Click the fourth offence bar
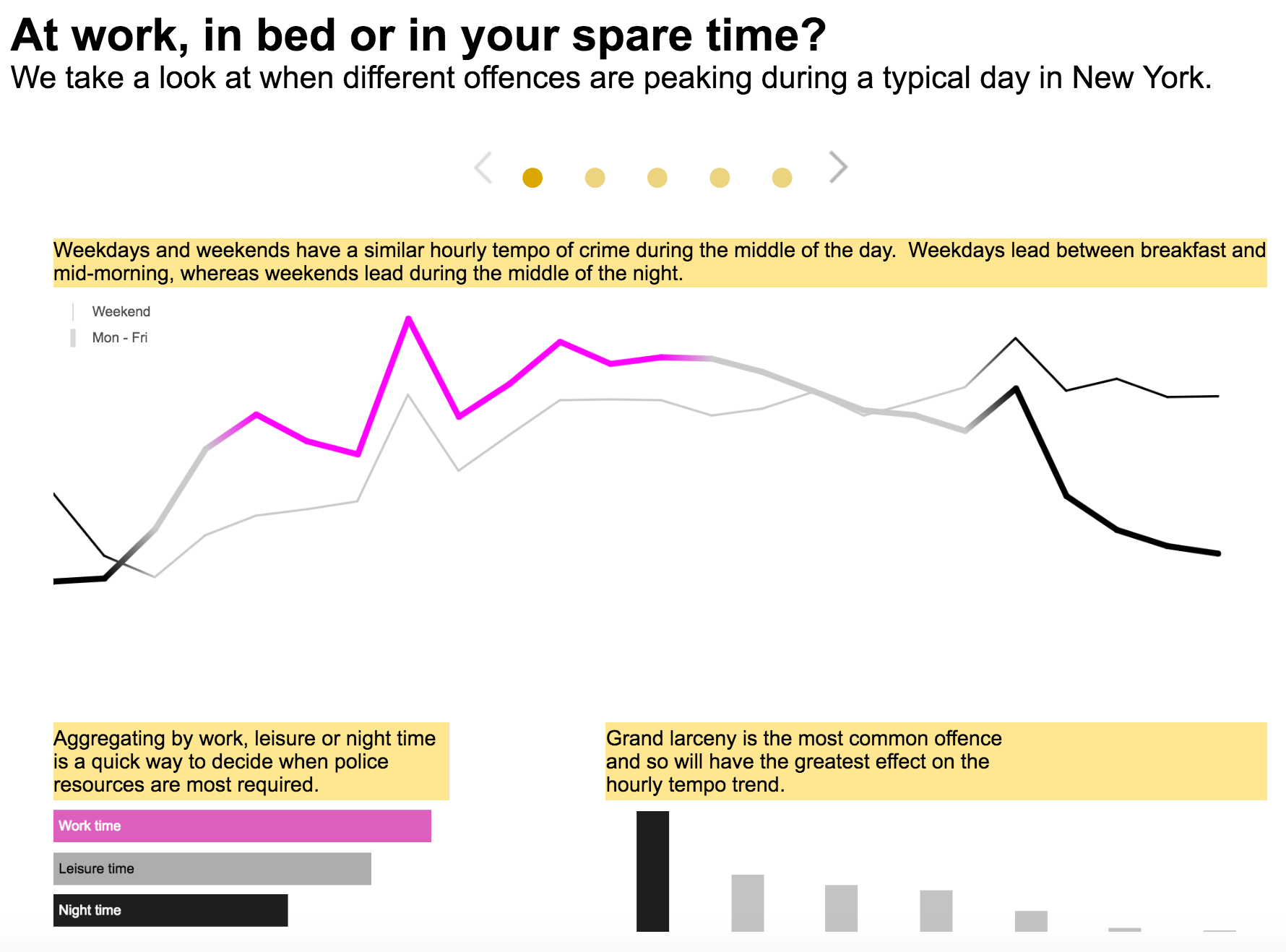This screenshot has height=952, width=1286. [x=936, y=910]
